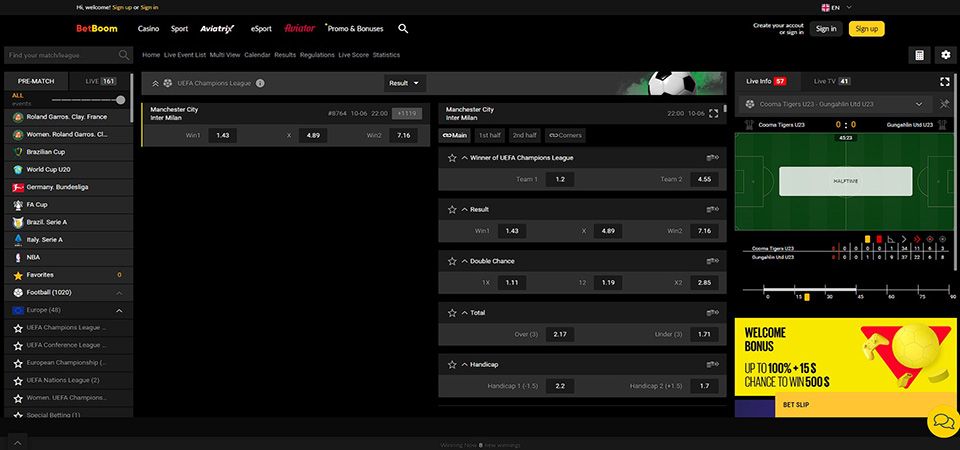Click the Double Chance market options icon
This screenshot has height=450, width=960.
(x=712, y=261)
